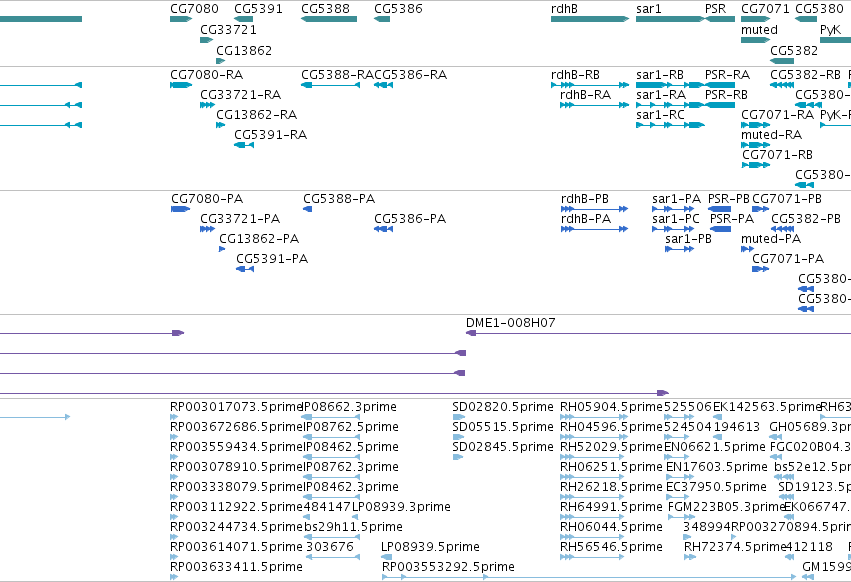Click protein sar1-PC label

676,219
